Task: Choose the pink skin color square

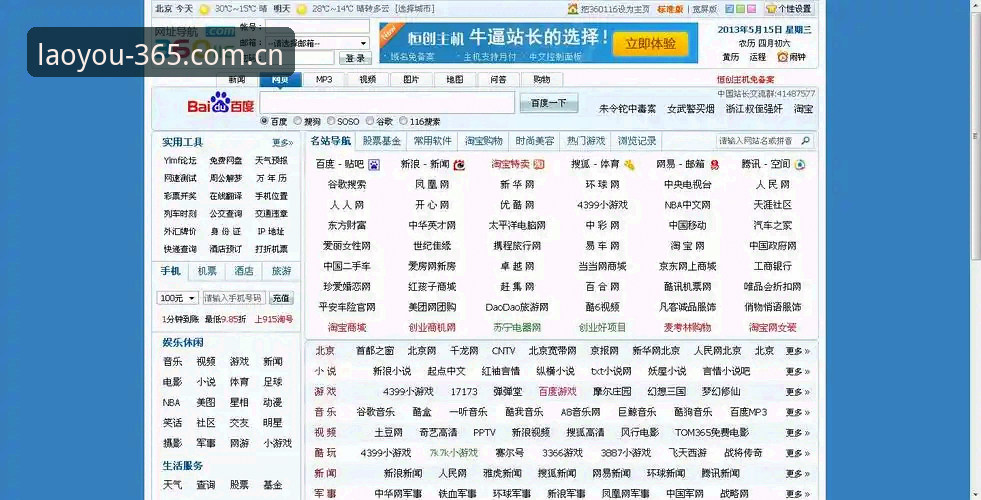Action: coord(751,9)
